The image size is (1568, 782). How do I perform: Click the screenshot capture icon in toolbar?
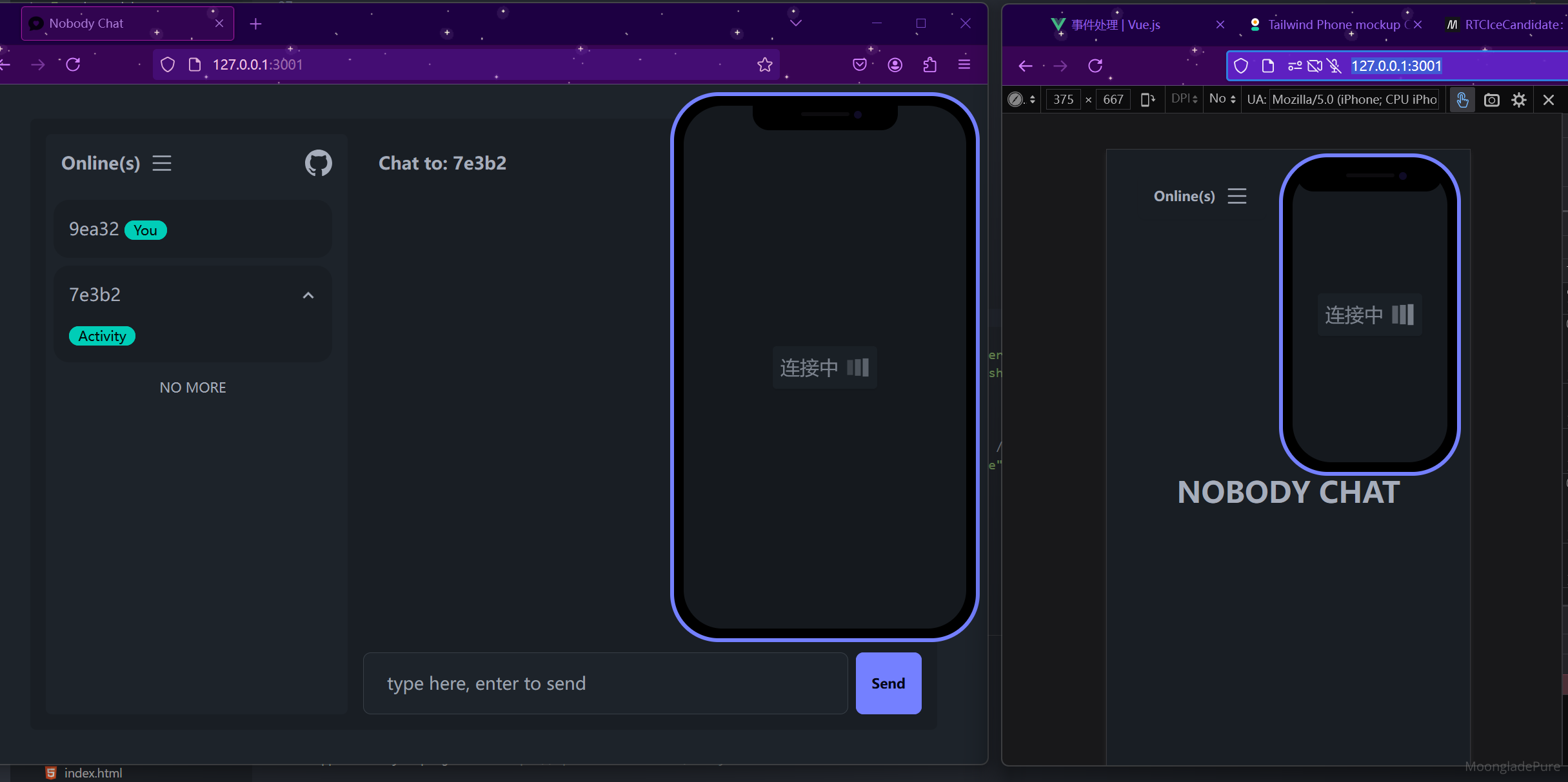[x=1491, y=99]
